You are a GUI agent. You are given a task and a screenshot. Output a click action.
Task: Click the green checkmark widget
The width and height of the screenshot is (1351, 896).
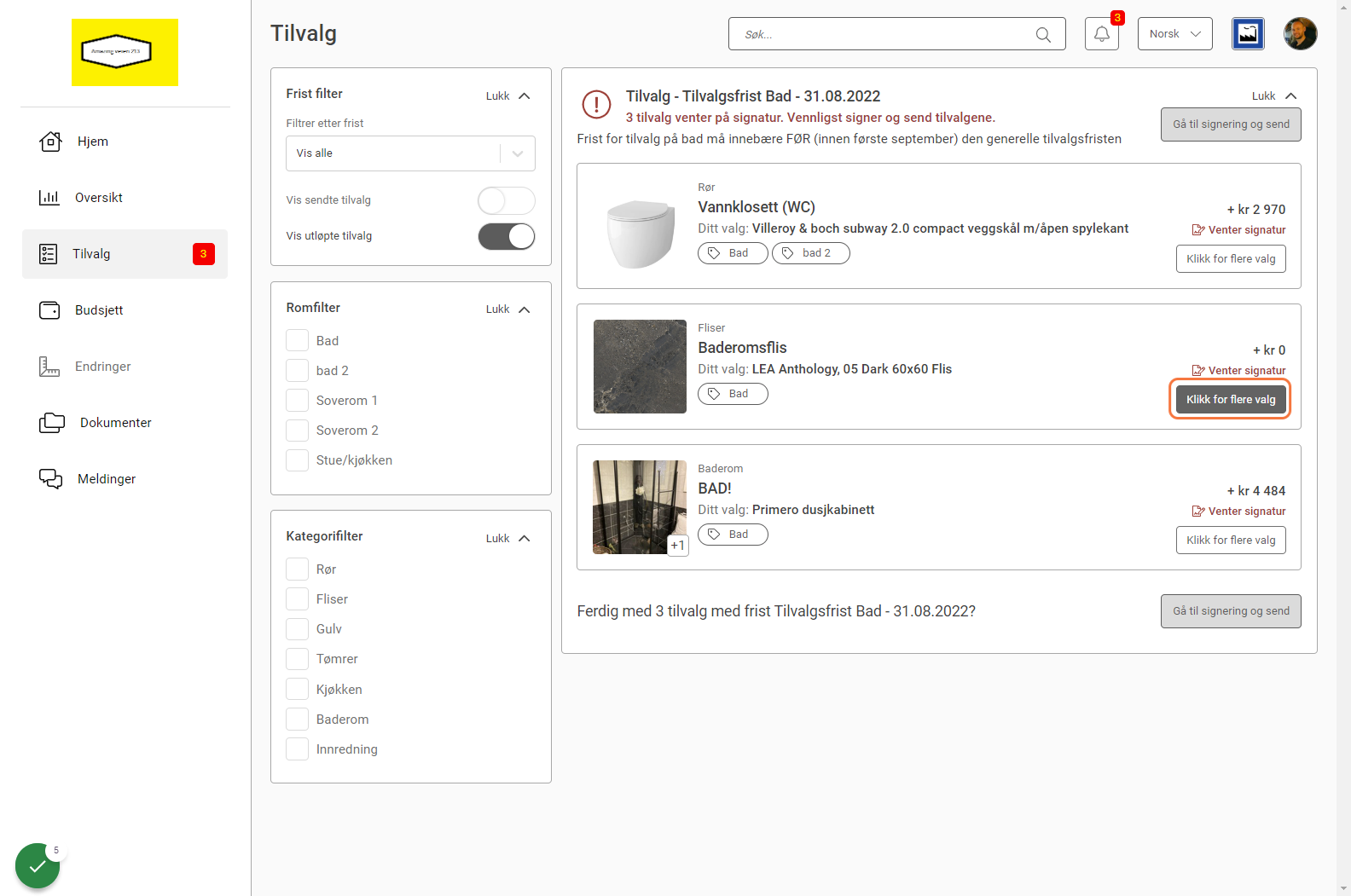38,865
